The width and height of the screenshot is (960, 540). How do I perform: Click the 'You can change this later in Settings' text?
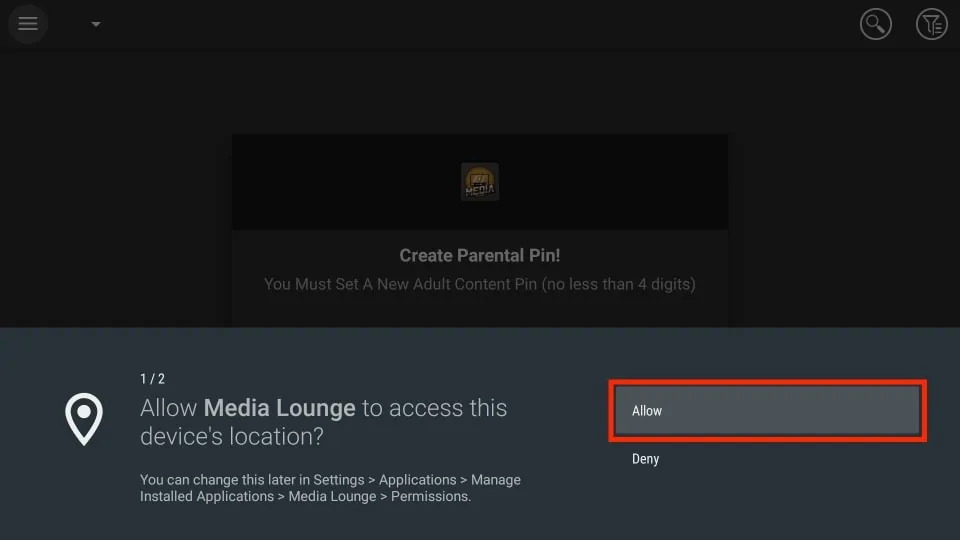(x=330, y=488)
